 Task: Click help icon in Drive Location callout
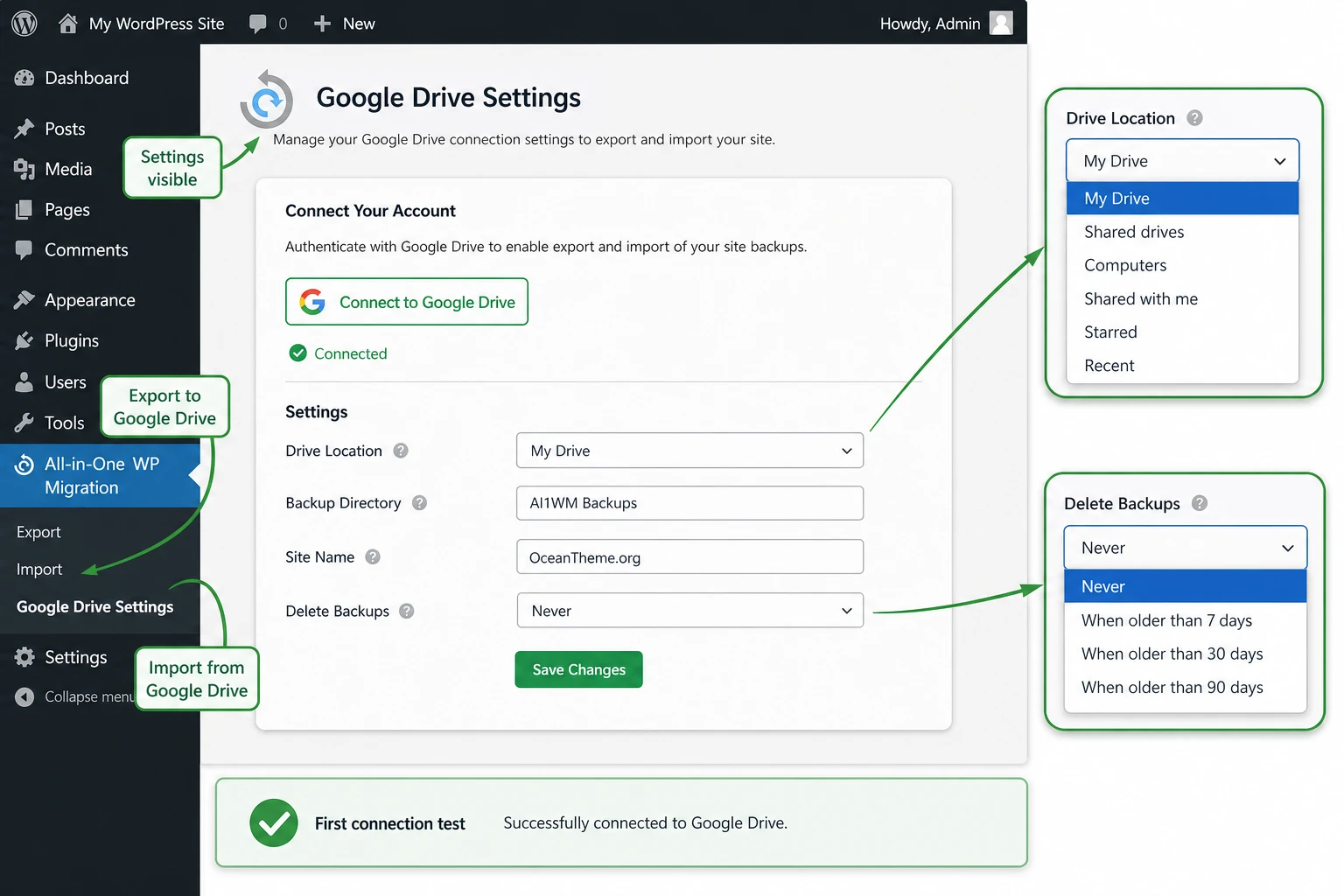coord(1194,117)
